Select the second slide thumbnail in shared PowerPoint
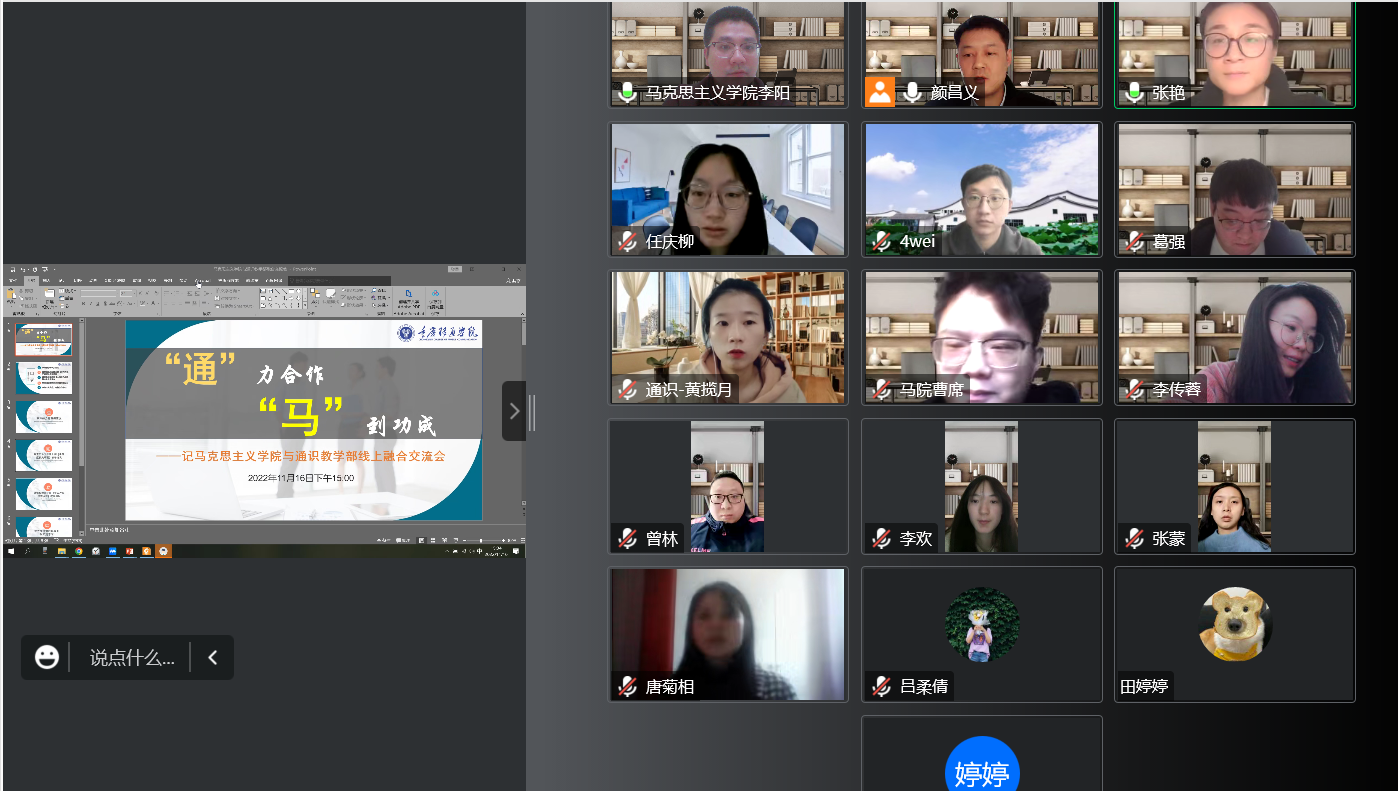The image size is (1398, 791). (x=44, y=378)
